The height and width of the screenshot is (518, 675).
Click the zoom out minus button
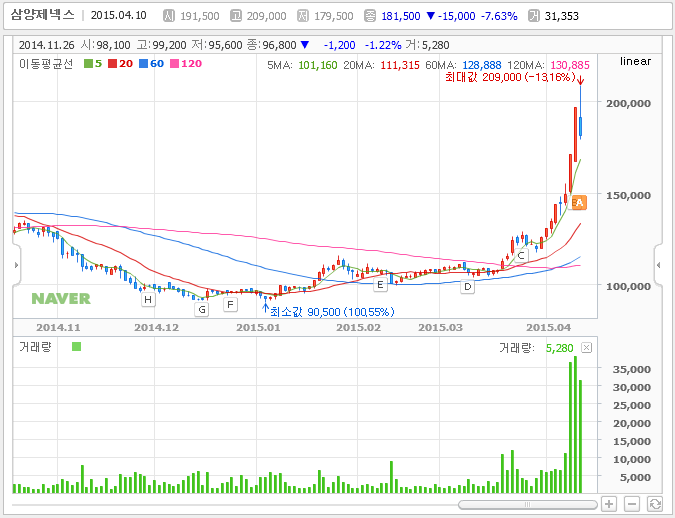pos(632,503)
